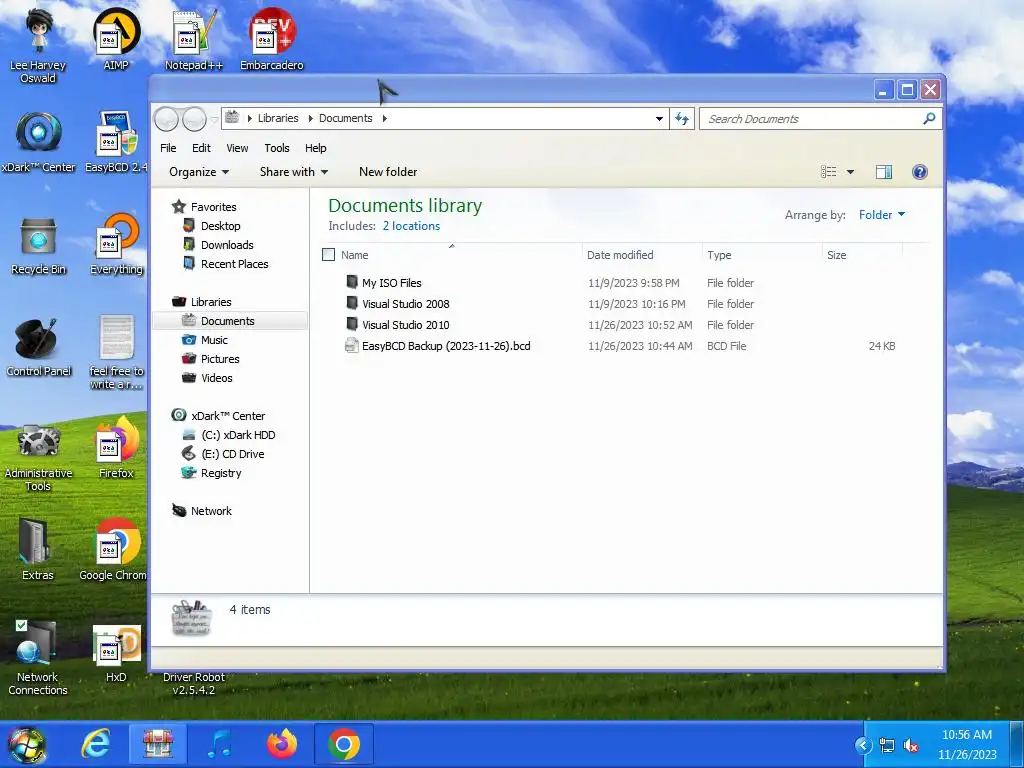Open the Network Connections desktop icon
The image size is (1024, 768).
38,658
